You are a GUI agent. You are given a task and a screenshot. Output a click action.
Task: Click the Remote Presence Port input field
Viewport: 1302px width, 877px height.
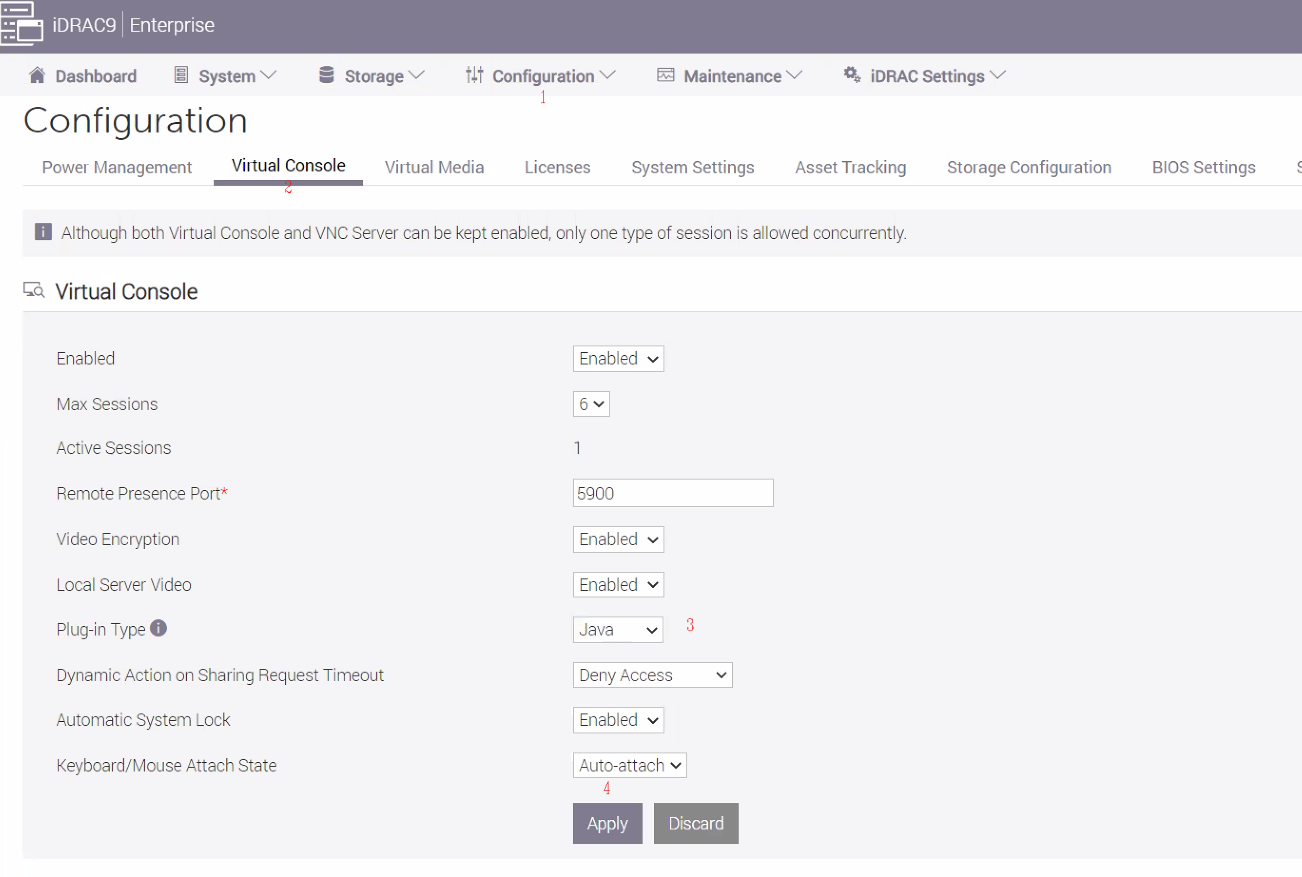[672, 492]
